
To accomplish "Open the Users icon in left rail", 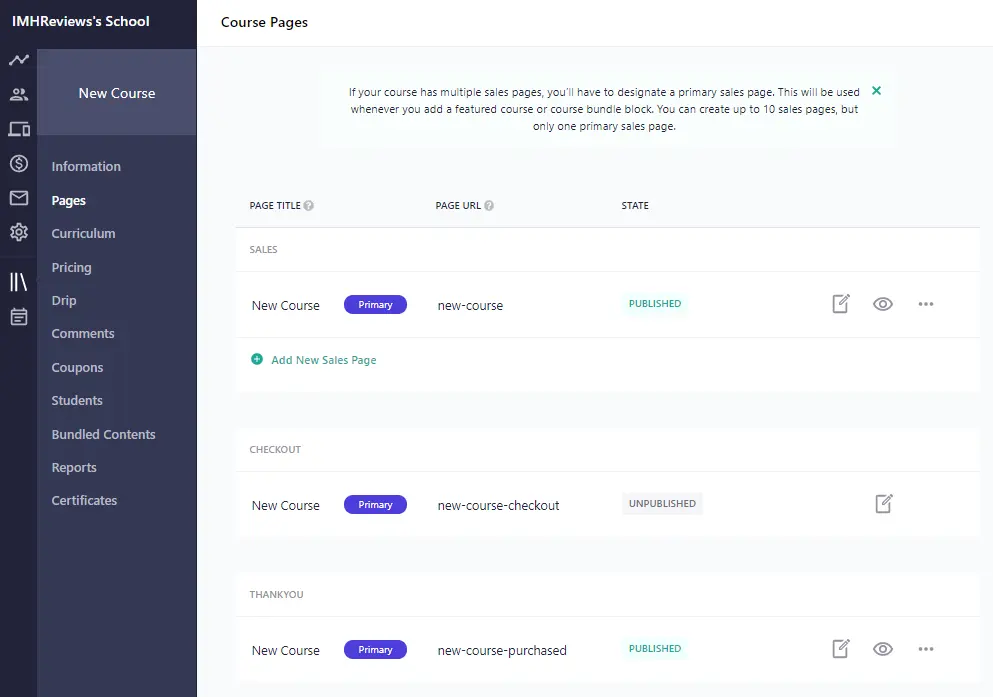I will coord(19,95).
